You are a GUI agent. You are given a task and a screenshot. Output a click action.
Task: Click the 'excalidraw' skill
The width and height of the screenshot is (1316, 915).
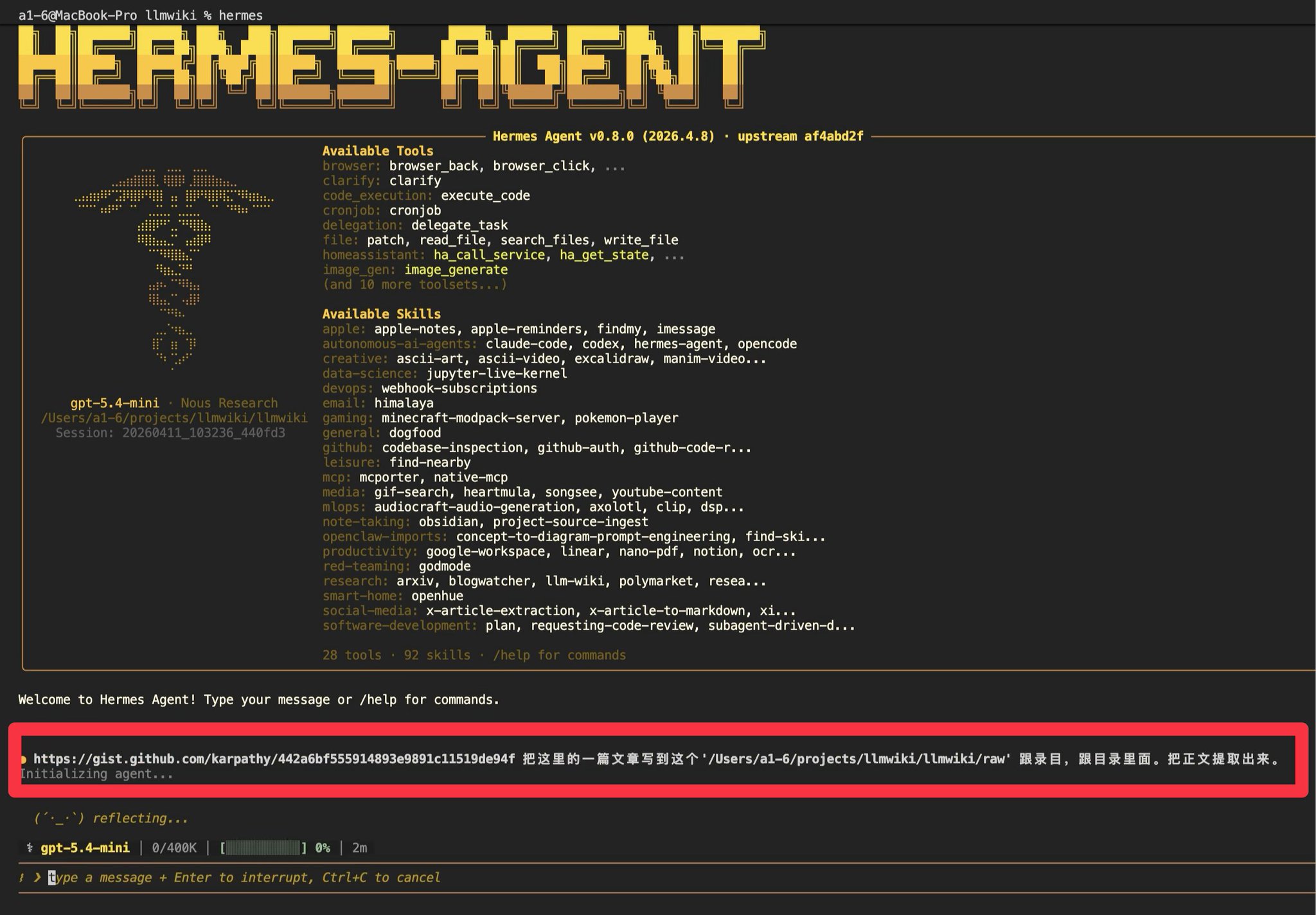[x=612, y=359]
